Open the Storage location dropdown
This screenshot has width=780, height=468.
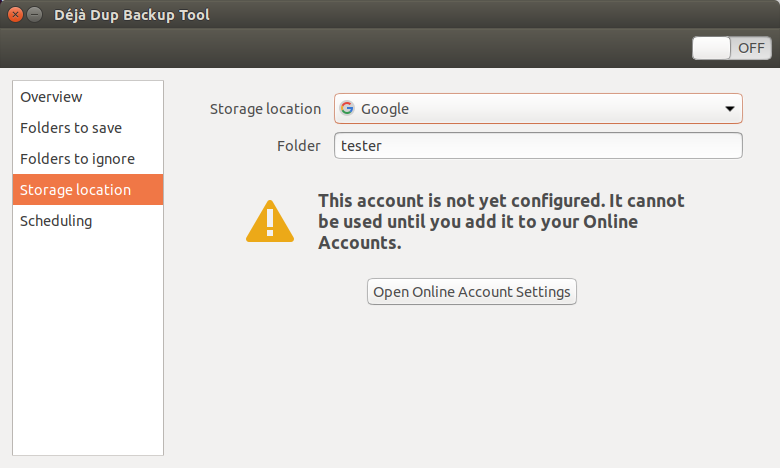538,108
